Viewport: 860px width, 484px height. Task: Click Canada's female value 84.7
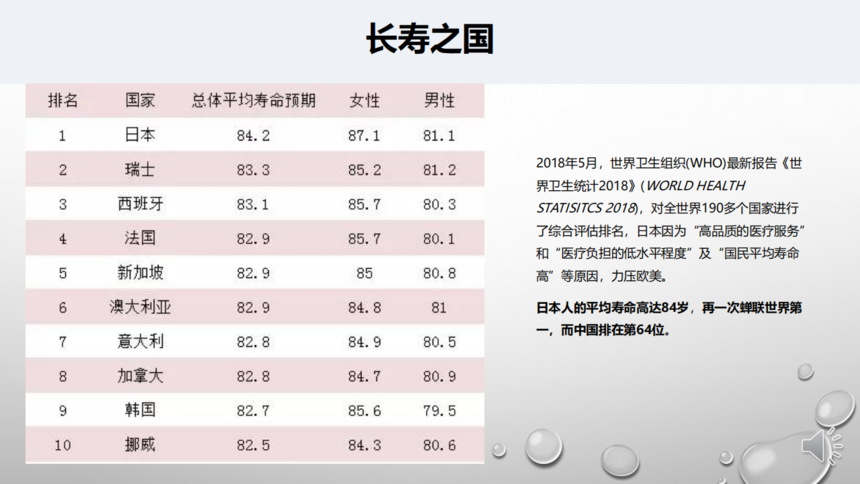pos(364,376)
